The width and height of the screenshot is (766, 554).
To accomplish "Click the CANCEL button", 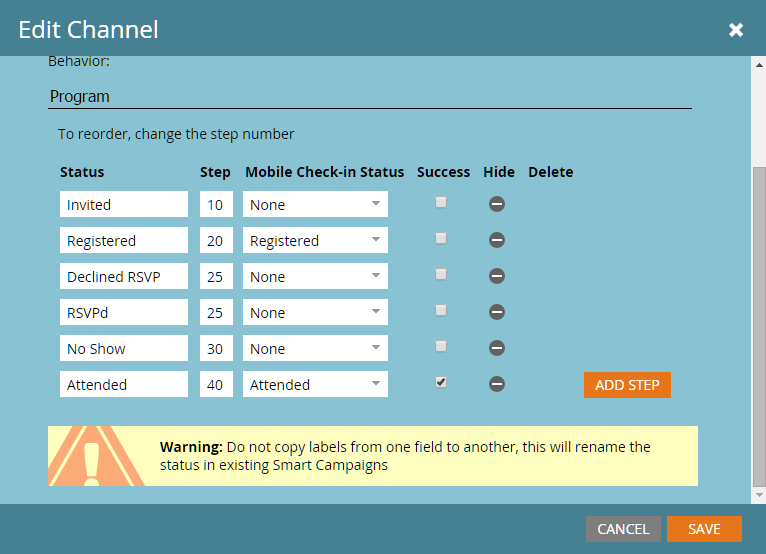I will click(623, 529).
